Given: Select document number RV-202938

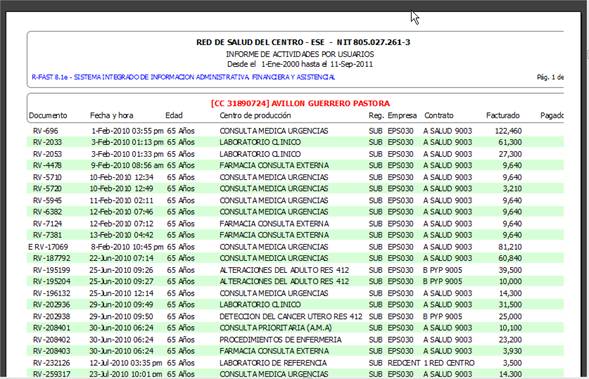Looking at the screenshot, I should click(x=51, y=317).
